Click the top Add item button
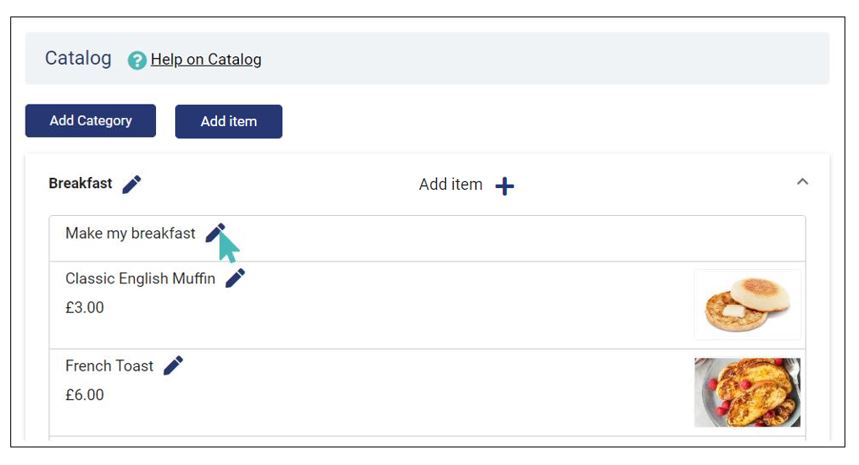Viewport: 859px width, 465px height. pos(228,122)
